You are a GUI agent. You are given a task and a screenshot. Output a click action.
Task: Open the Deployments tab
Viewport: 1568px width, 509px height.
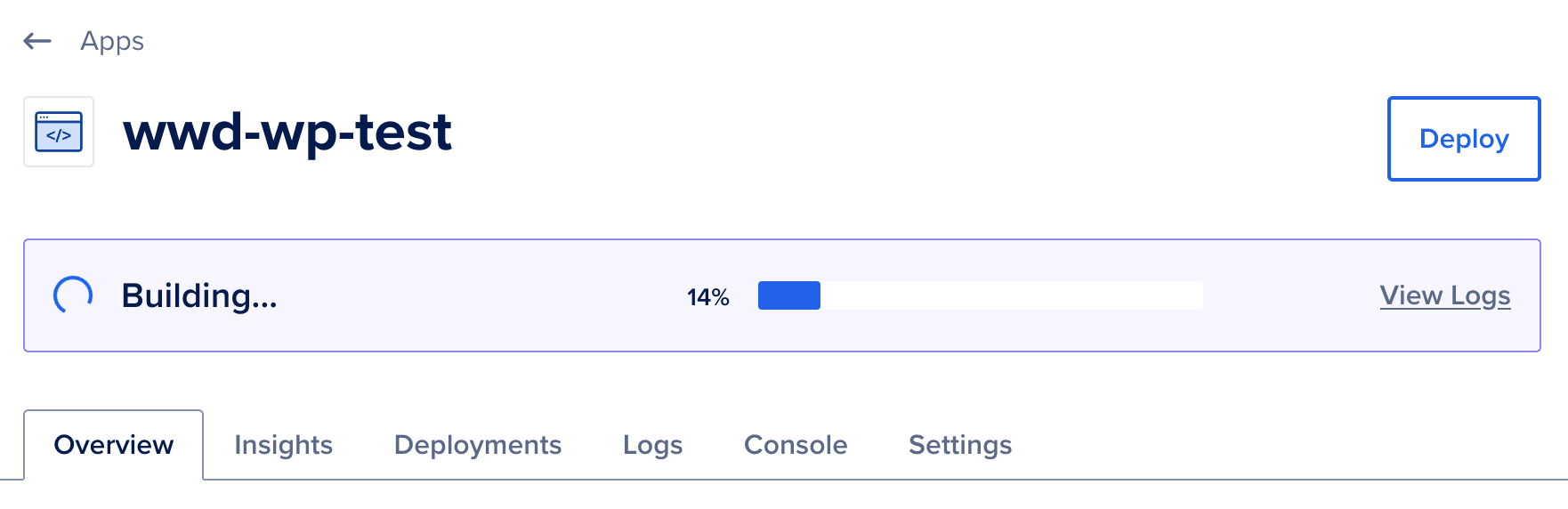coord(478,445)
